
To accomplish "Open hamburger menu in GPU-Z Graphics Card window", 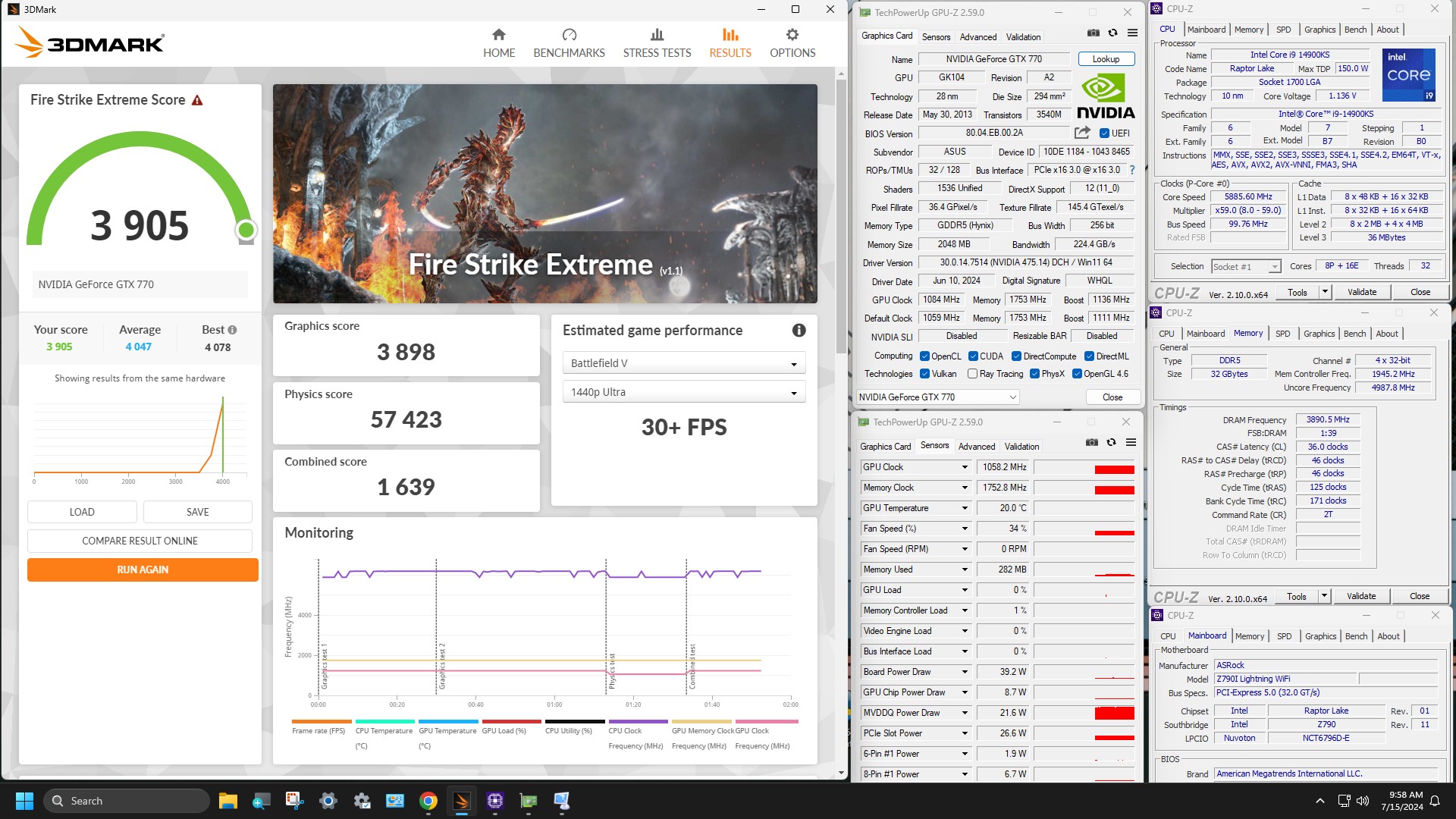I will coord(1132,33).
